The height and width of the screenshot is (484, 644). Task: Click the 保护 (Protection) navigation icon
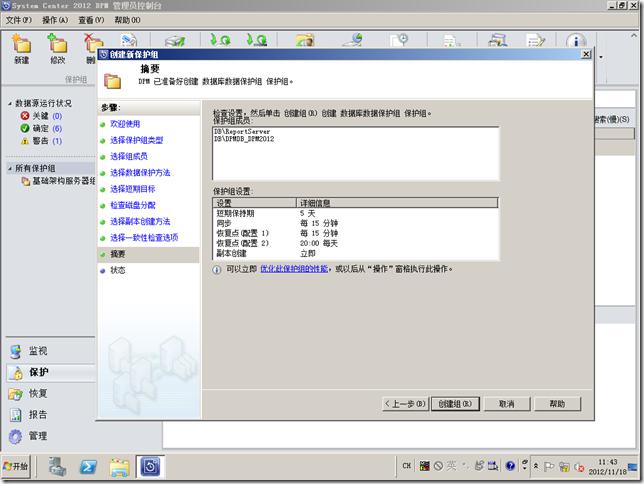[x=16, y=373]
